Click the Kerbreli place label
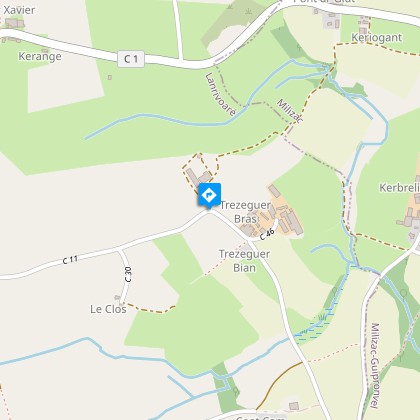The height and width of the screenshot is (420, 420). [399, 188]
